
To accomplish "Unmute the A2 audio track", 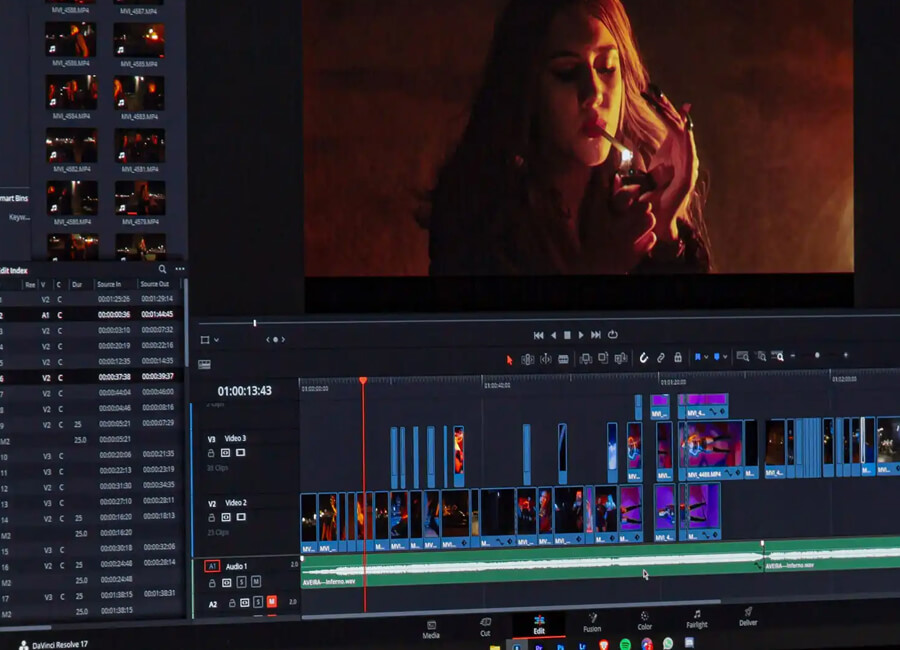I will tap(272, 602).
